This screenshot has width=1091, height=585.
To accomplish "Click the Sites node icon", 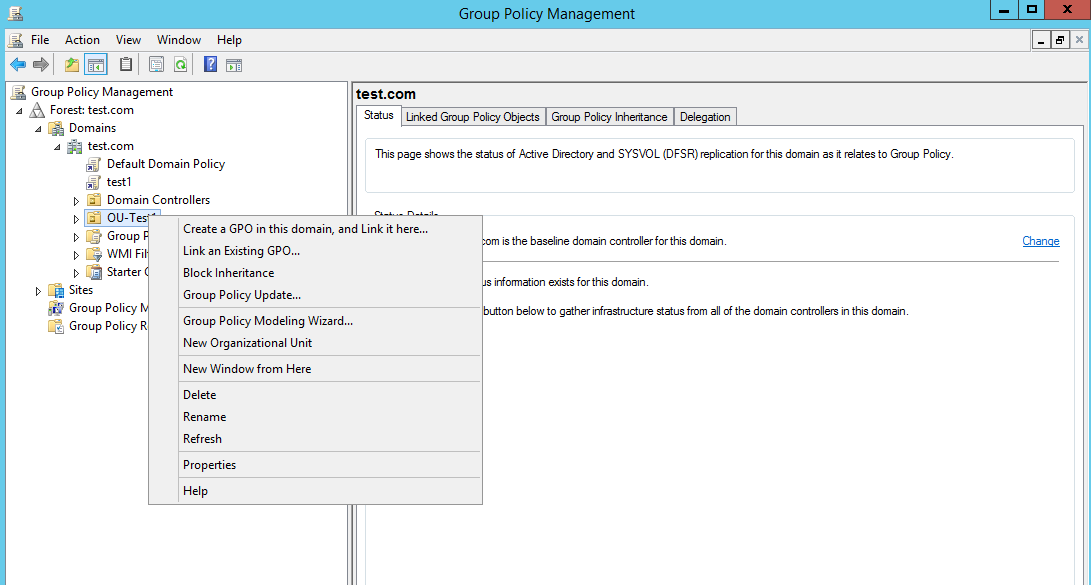I will (56, 290).
